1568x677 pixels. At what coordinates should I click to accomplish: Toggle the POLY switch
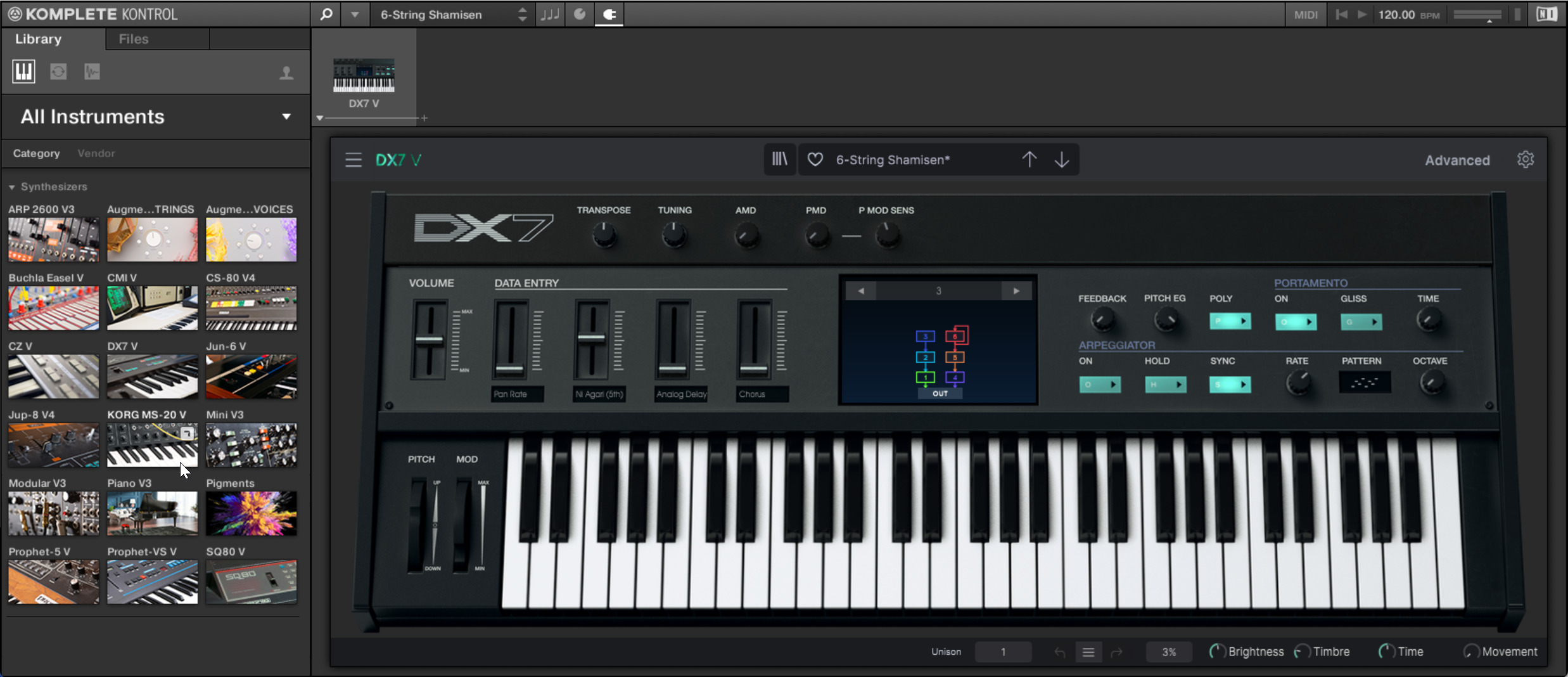(1230, 321)
